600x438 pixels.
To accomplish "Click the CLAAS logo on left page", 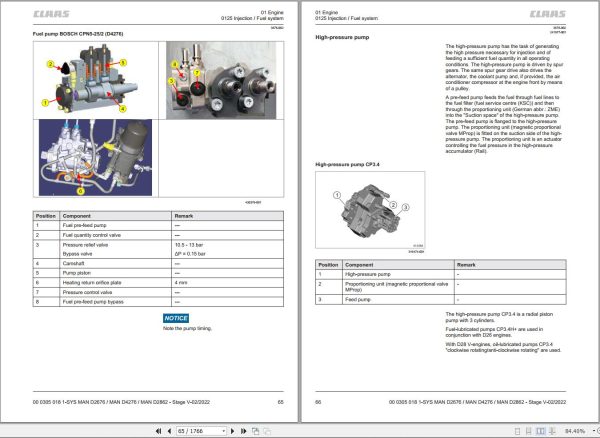I will [51, 14].
